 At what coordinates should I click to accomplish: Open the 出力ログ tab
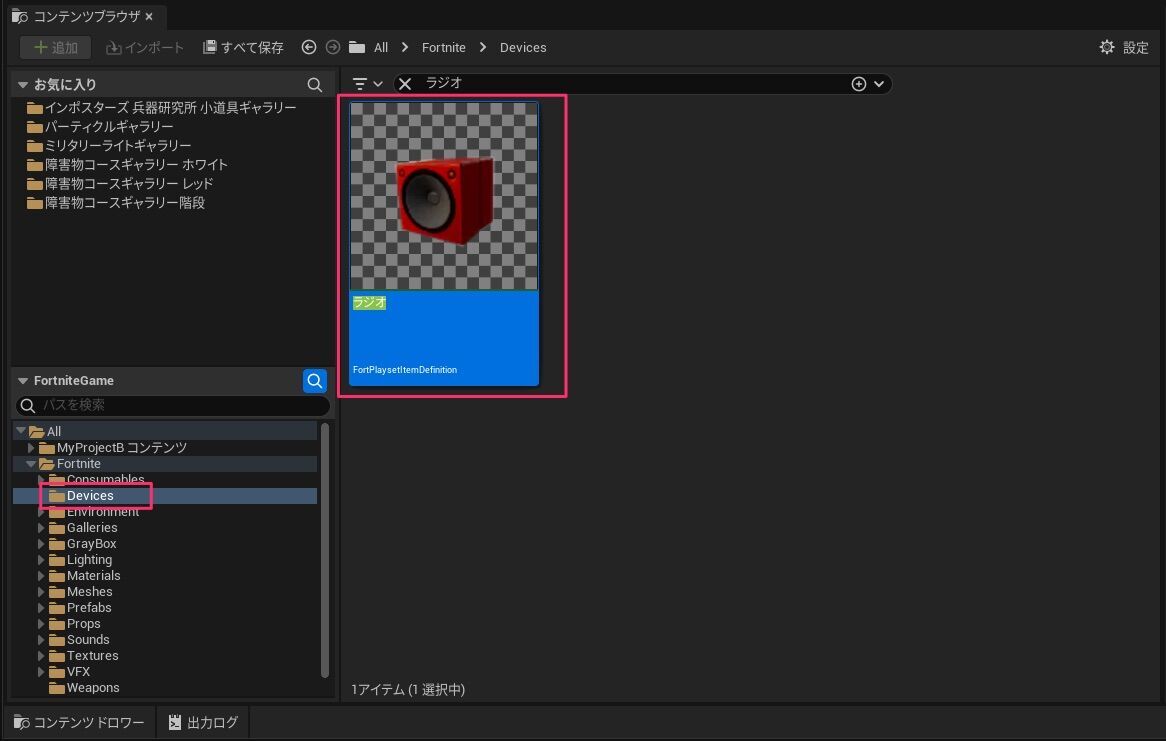203,722
